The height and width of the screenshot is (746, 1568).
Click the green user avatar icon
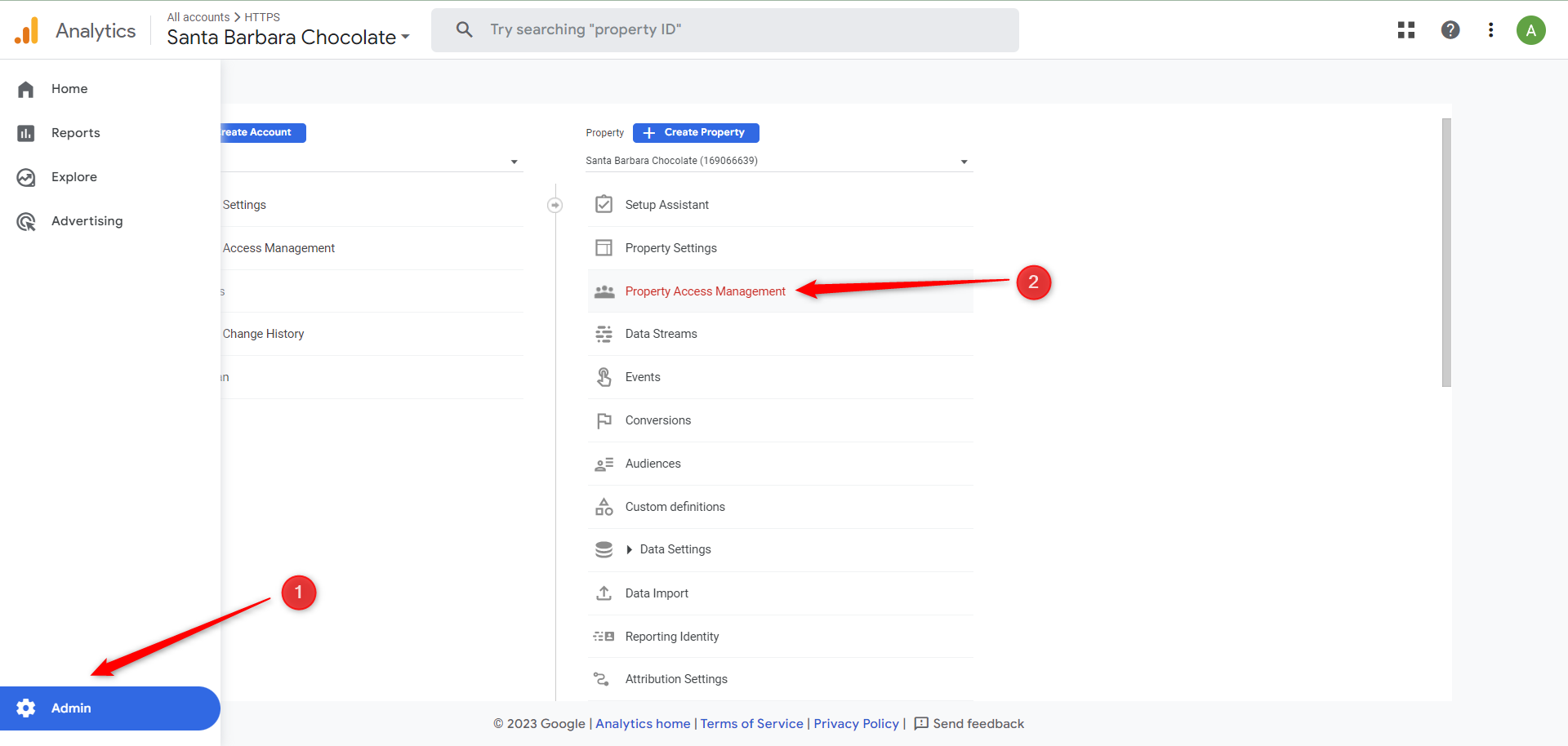[1530, 30]
